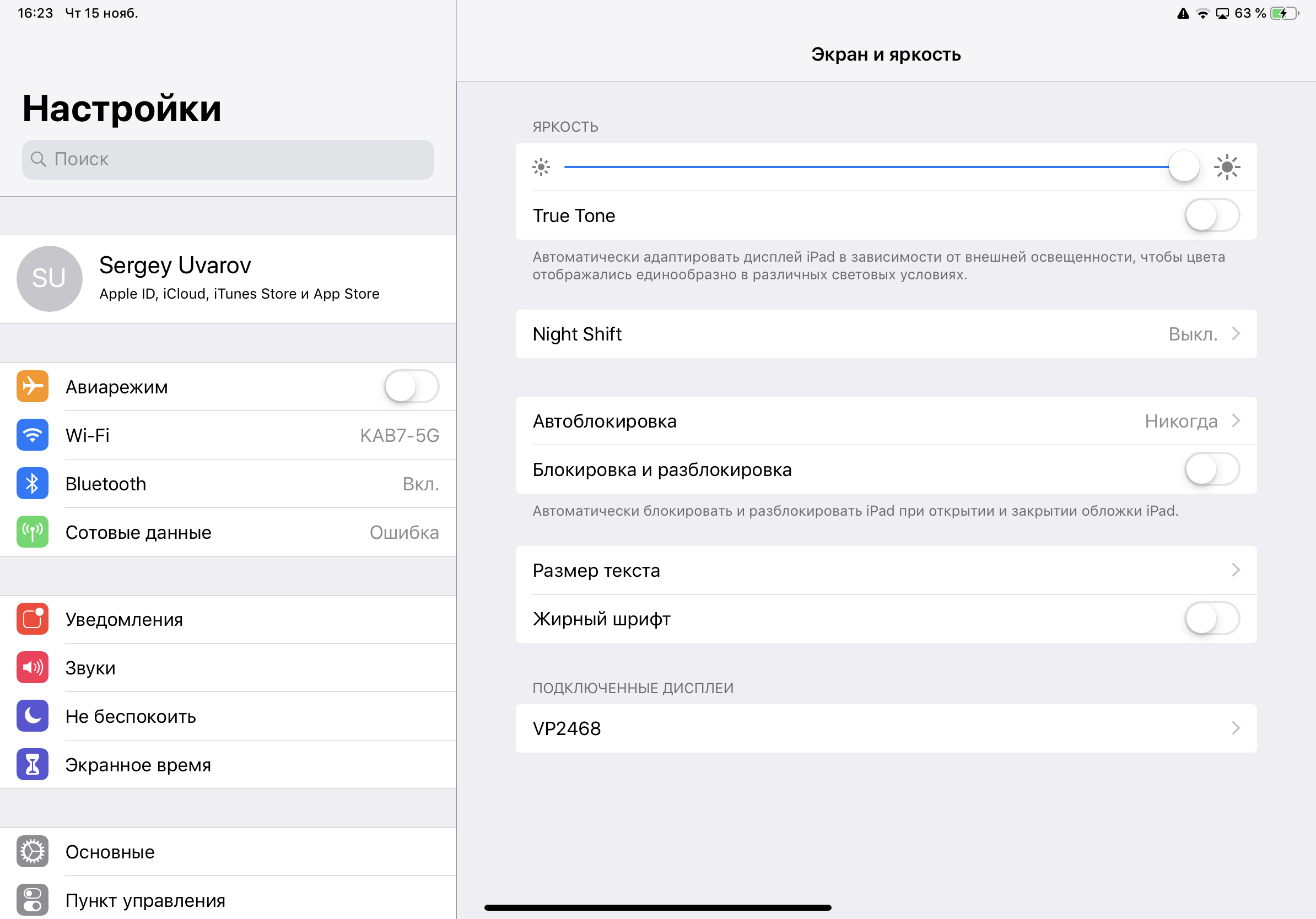Click the Звуки speaker icon
Screen dimensions: 1316x919
click(x=32, y=667)
